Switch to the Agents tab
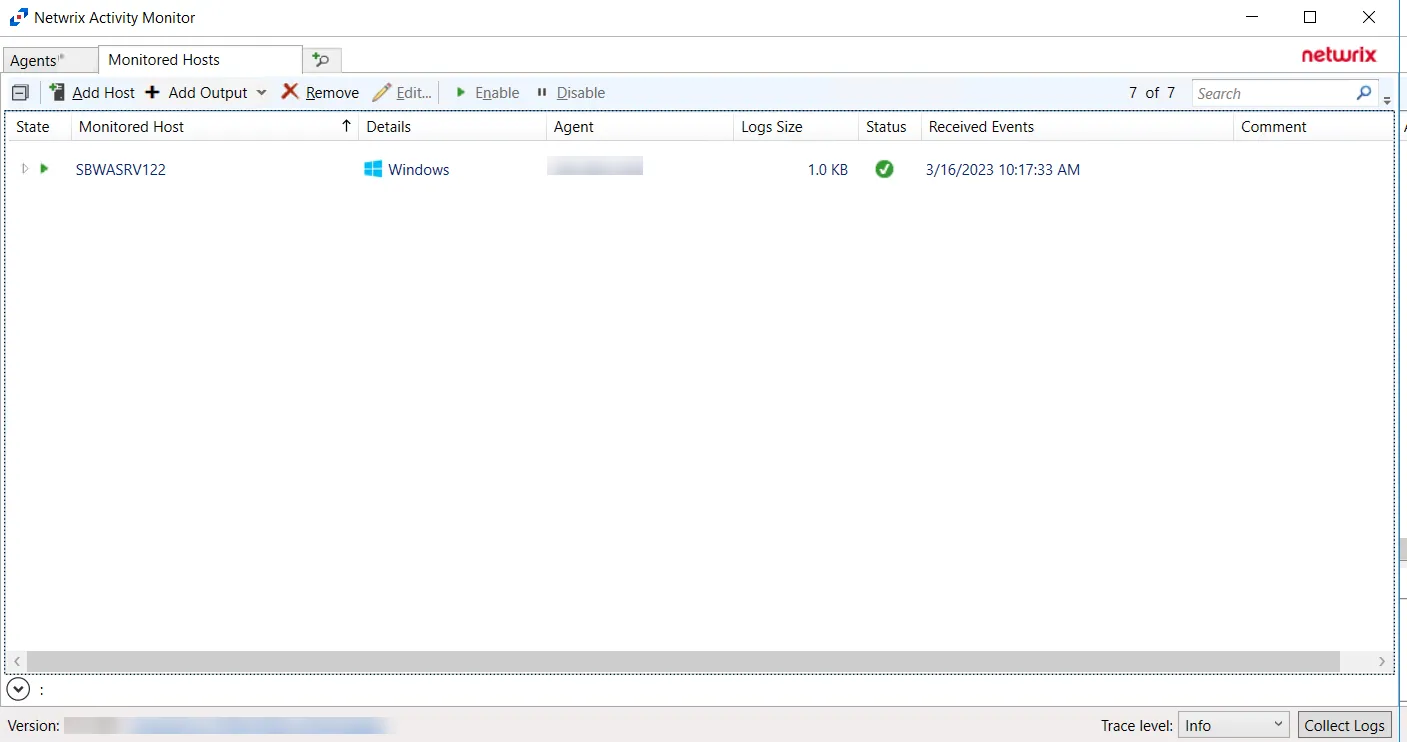This screenshot has width=1407, height=742. [x=50, y=60]
